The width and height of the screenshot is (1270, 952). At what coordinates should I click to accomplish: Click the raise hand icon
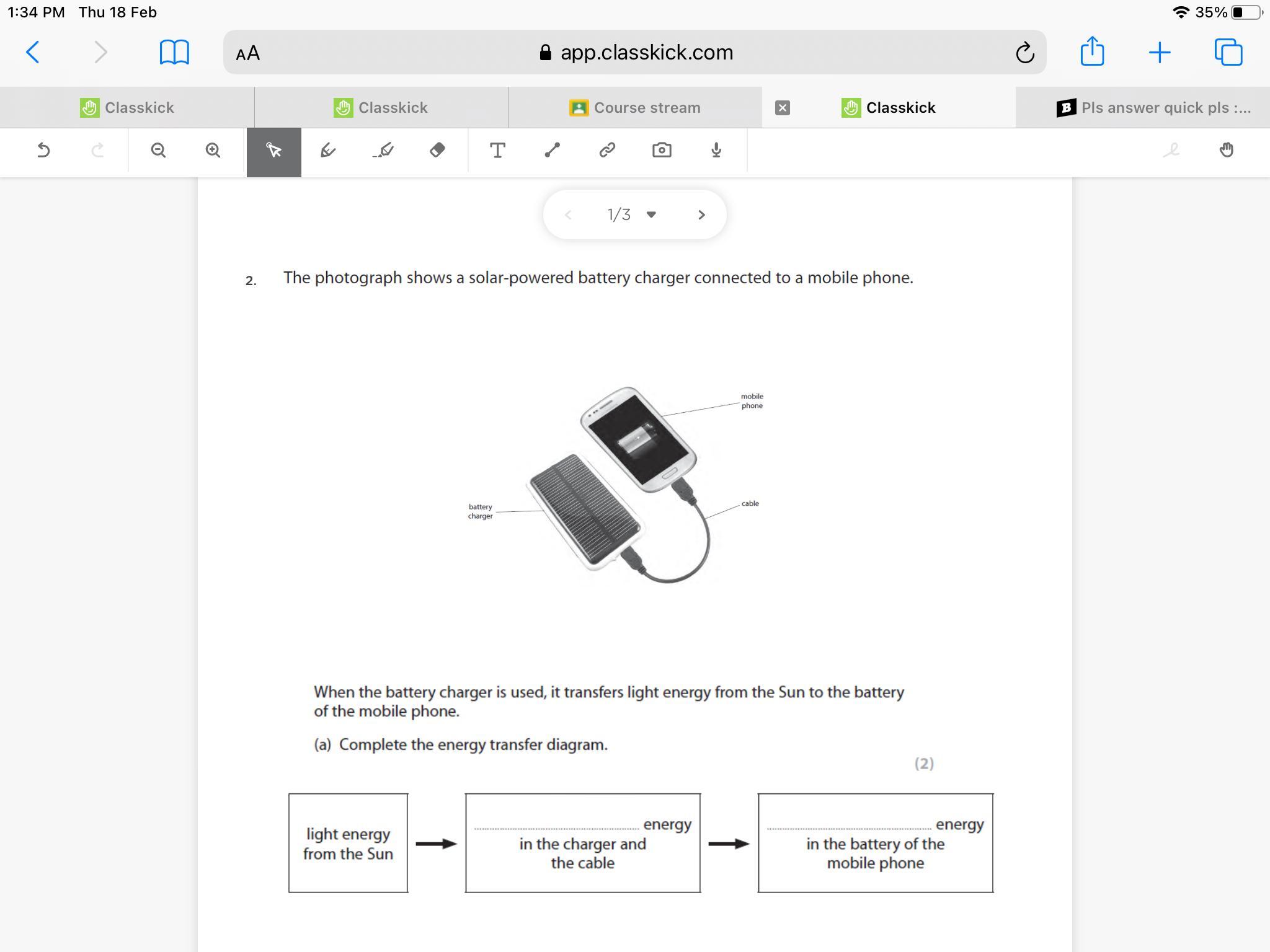[1226, 151]
